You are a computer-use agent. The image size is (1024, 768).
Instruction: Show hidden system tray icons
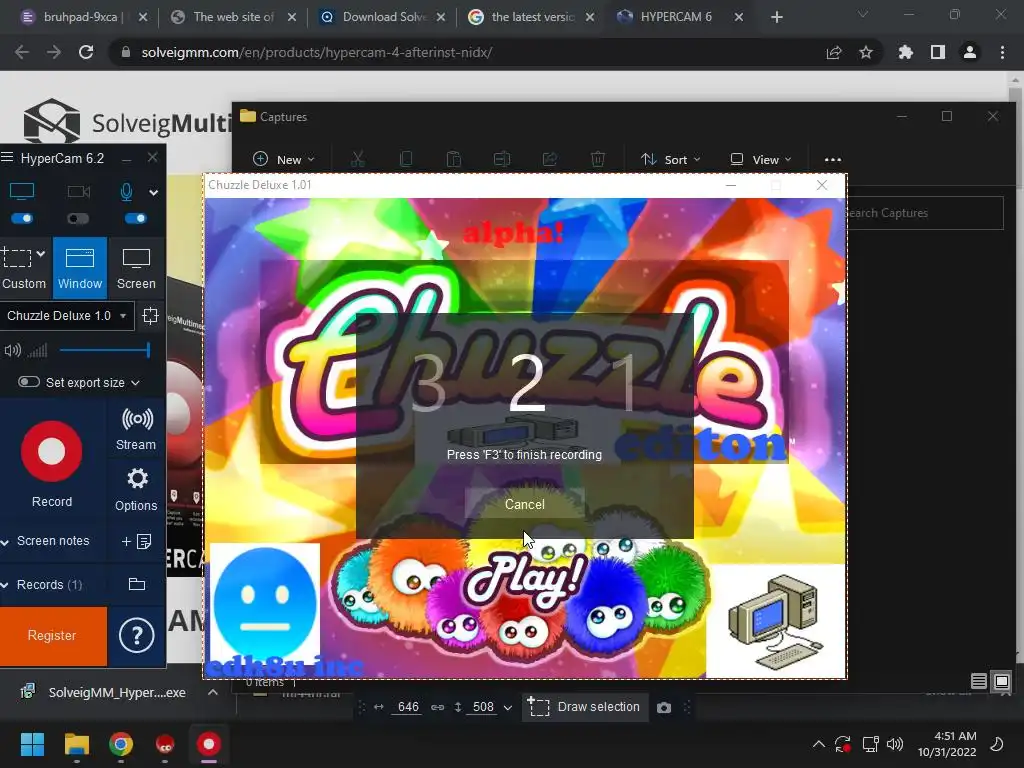(818, 744)
